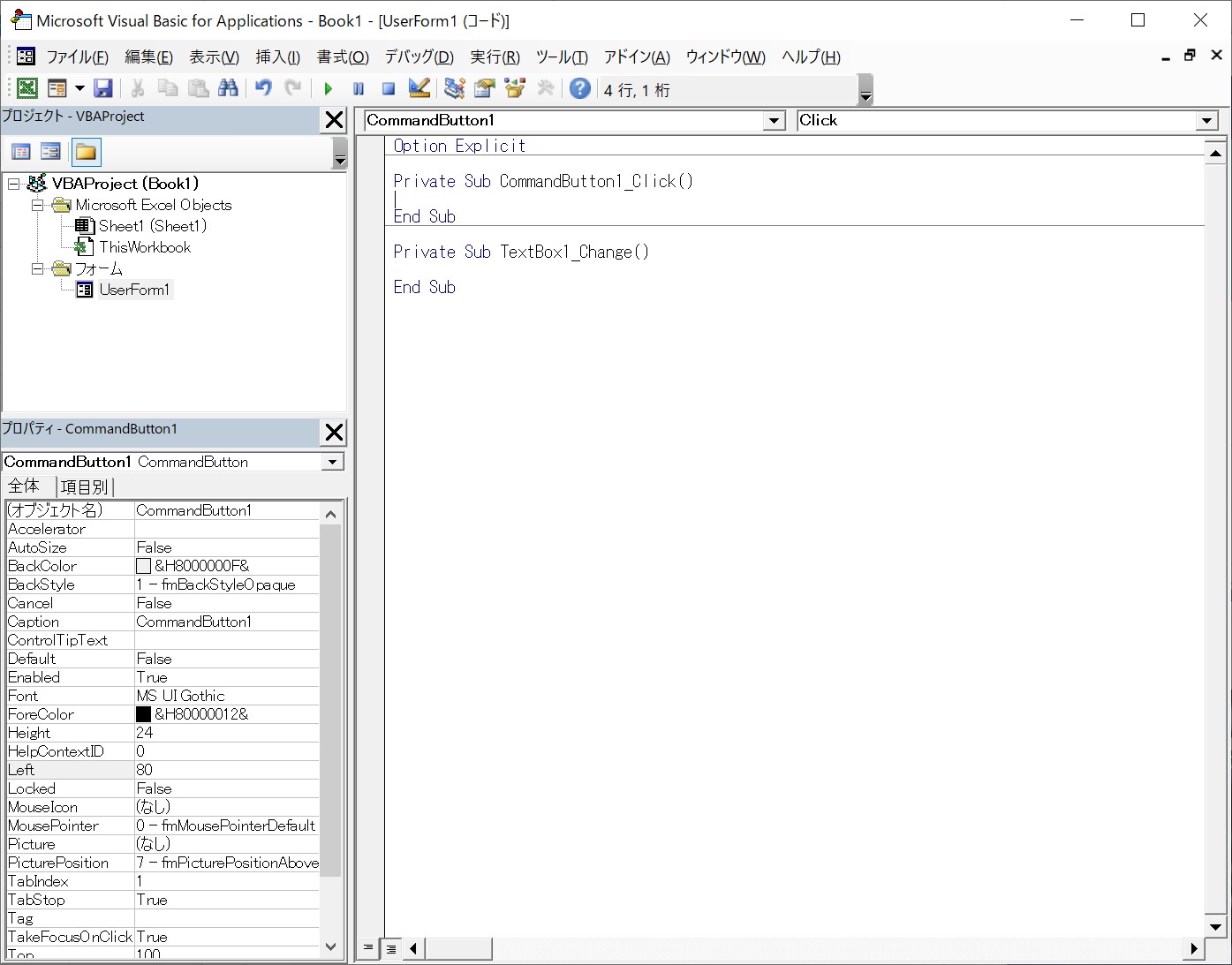1232x965 pixels.
Task: Select the View Object icon in Project Explorer
Action: [50, 152]
